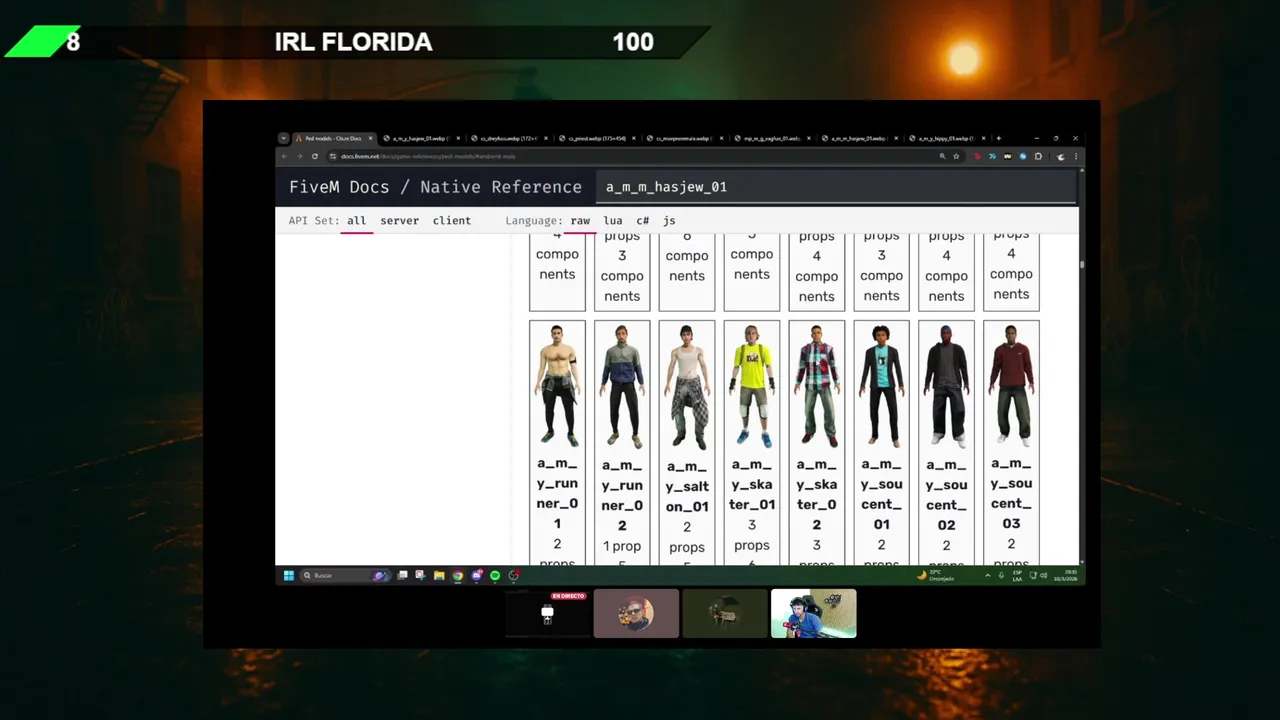The height and width of the screenshot is (720, 1280).
Task: Choose the 'js' language option
Action: click(669, 221)
